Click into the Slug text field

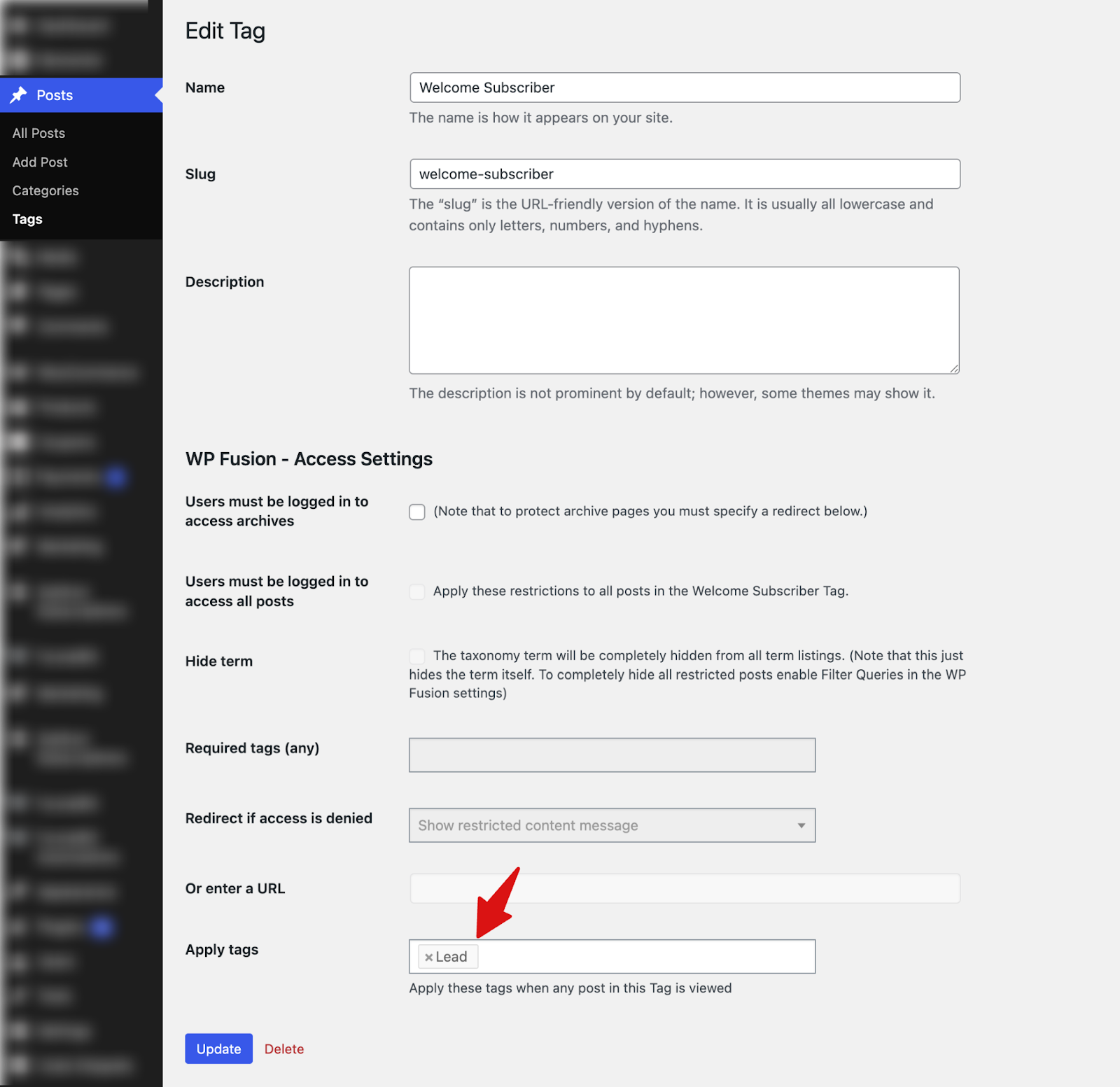684,174
